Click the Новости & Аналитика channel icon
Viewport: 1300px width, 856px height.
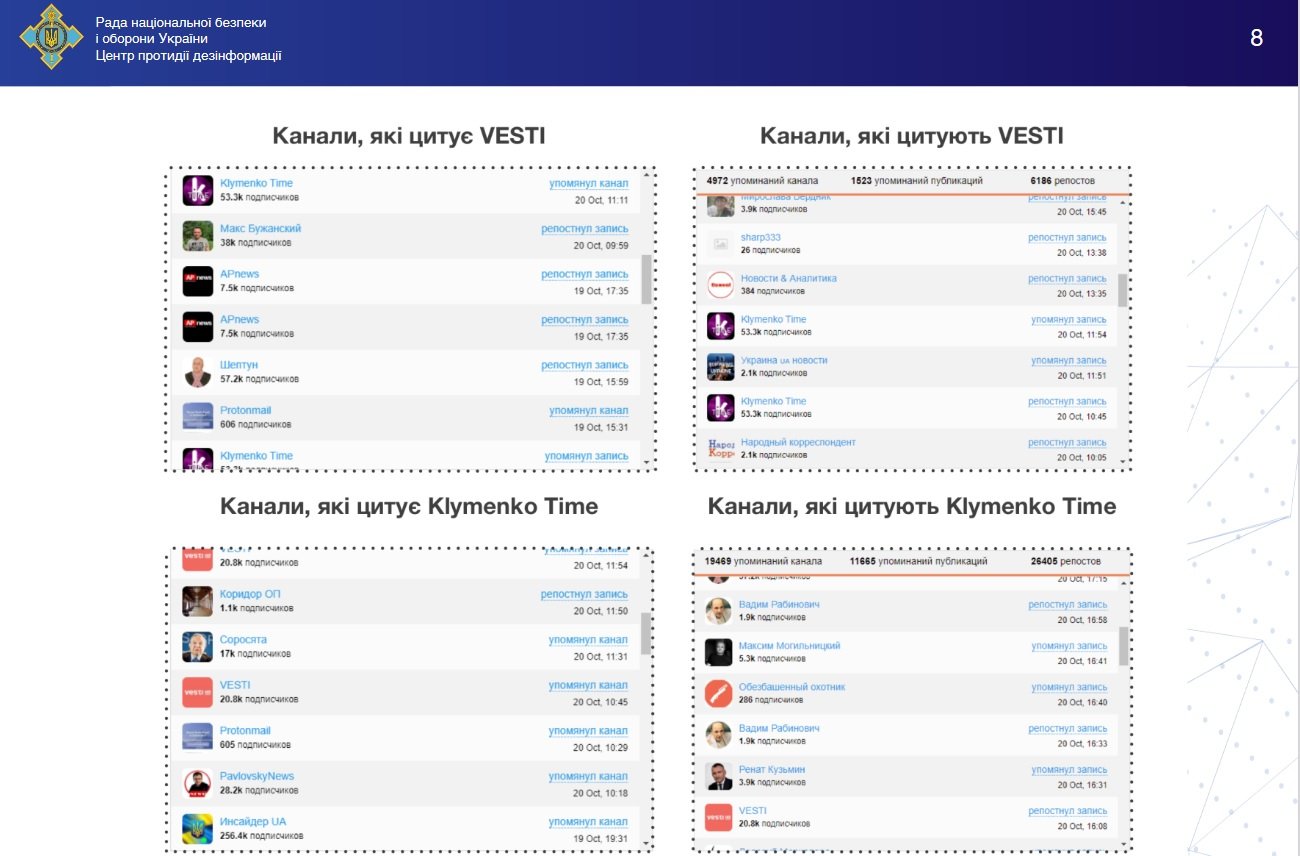[x=720, y=285]
